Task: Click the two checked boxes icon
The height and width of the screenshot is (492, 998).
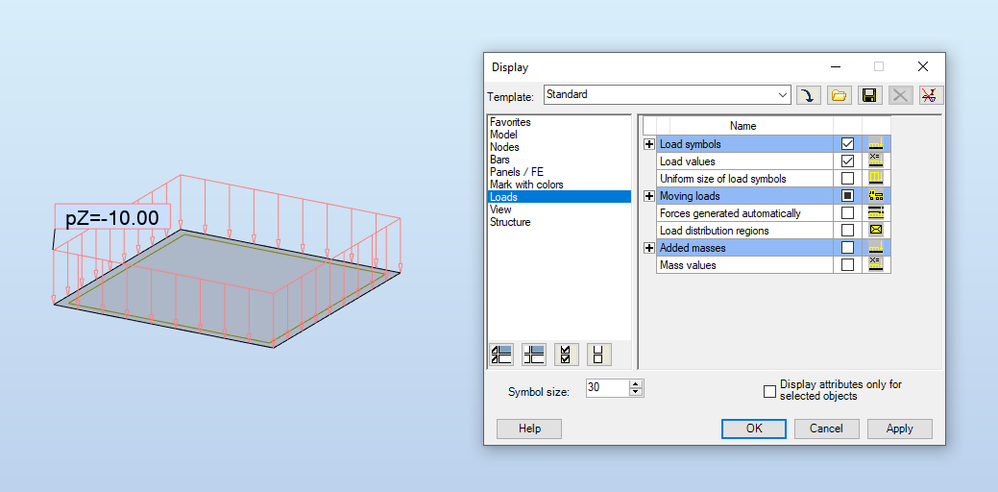Action: [566, 355]
